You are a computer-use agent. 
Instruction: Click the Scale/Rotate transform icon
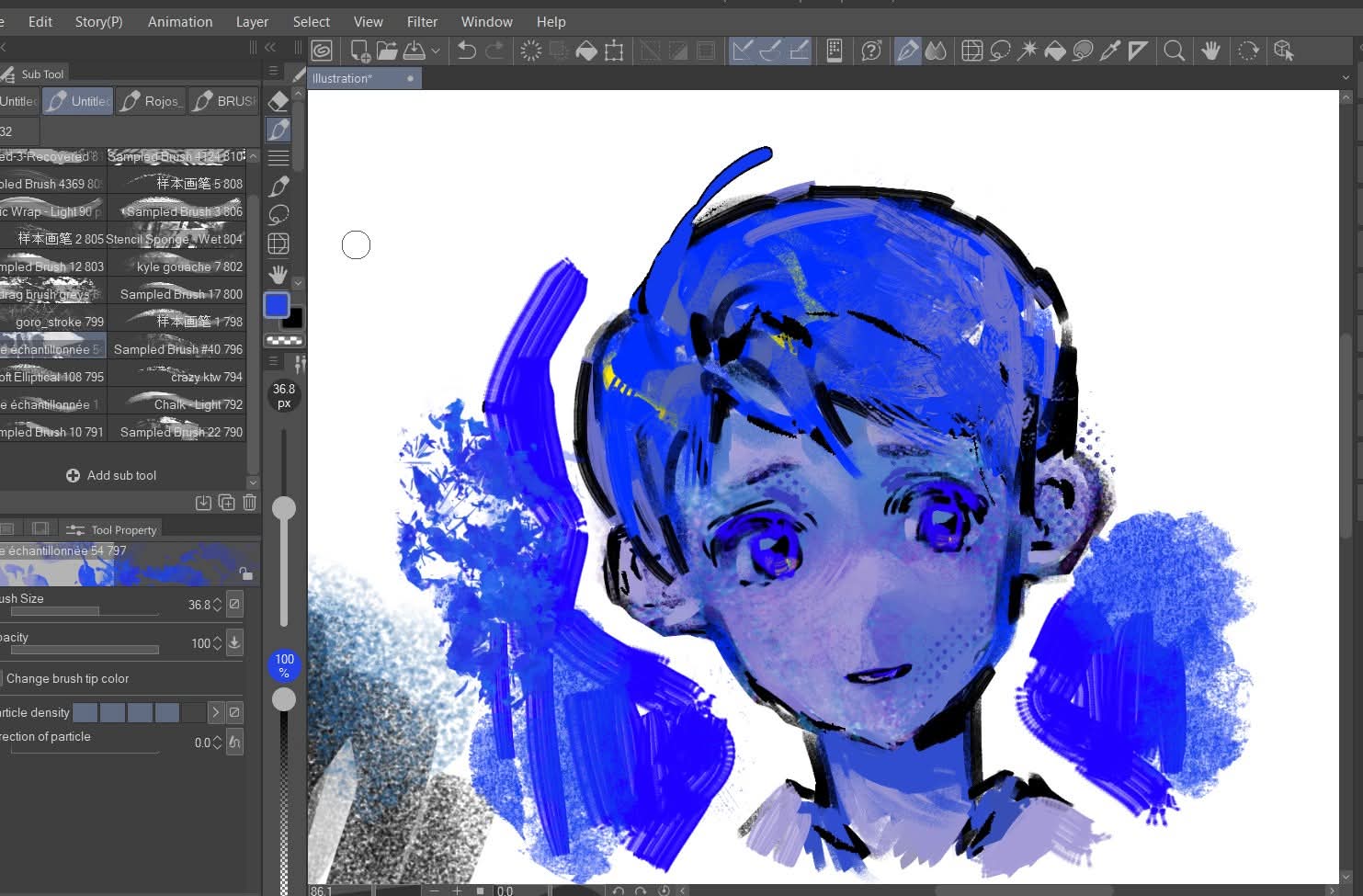(614, 51)
